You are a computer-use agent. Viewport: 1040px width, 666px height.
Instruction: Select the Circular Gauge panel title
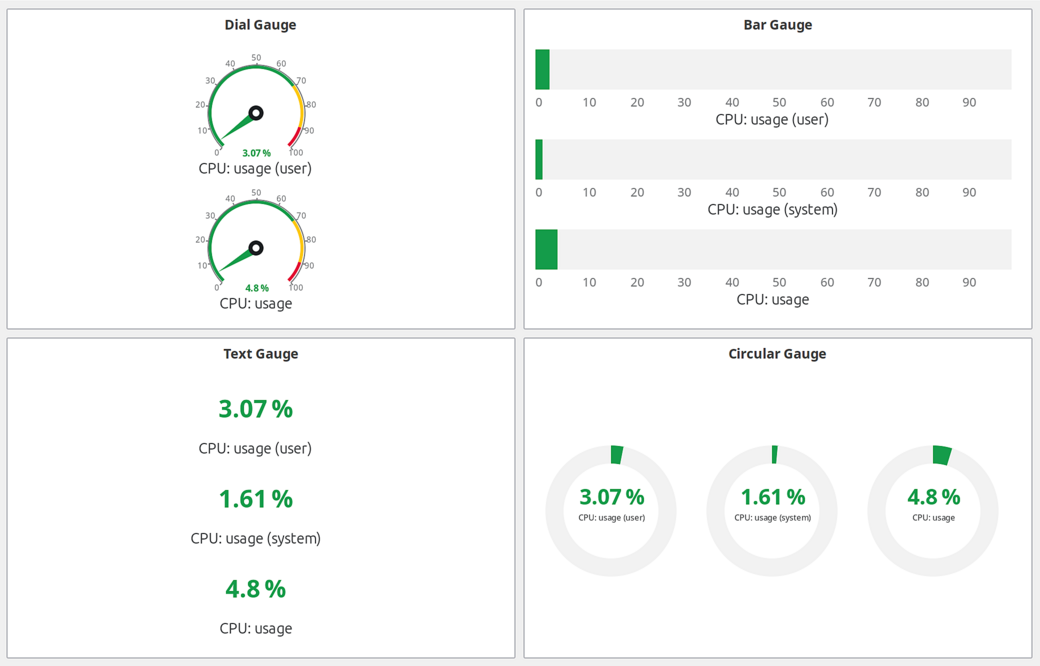click(777, 353)
